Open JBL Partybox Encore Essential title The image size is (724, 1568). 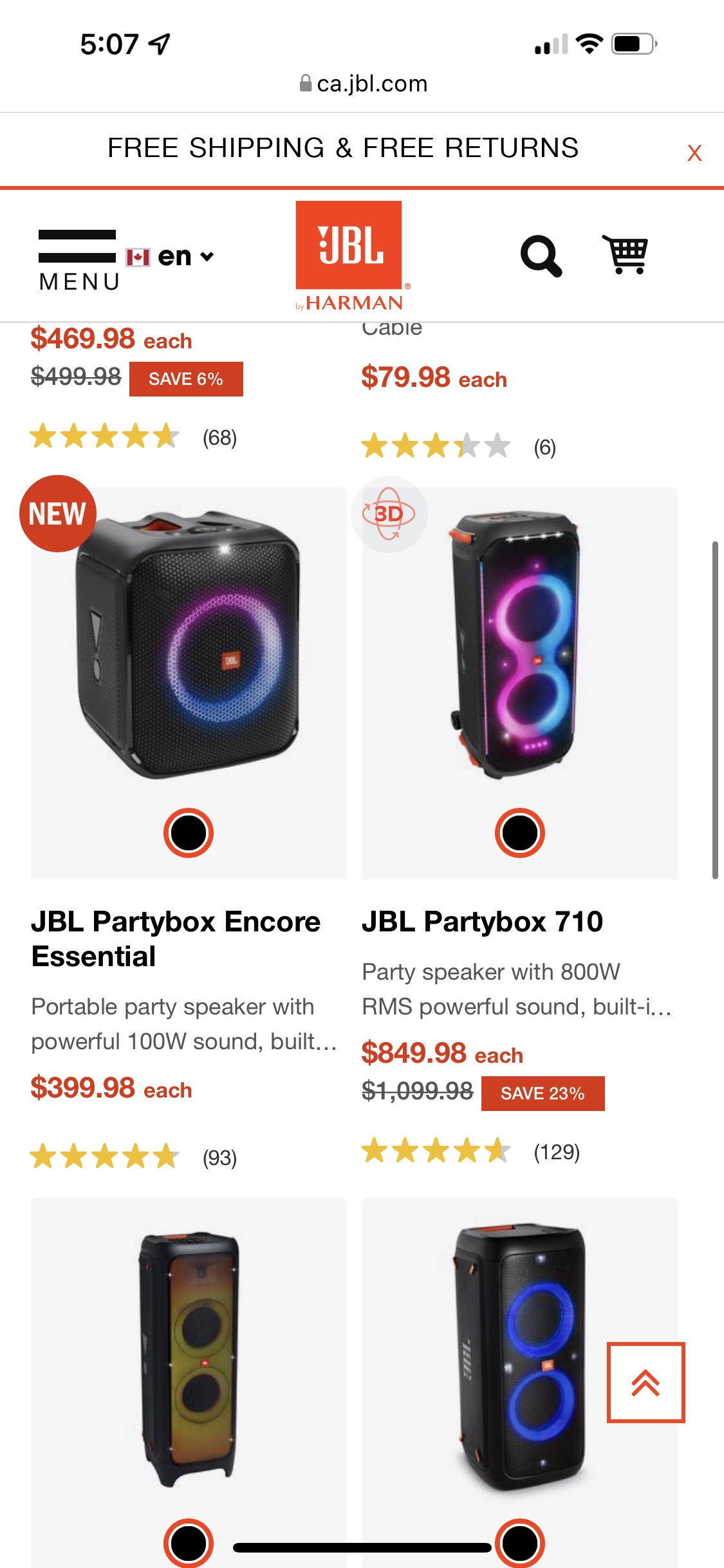click(x=176, y=938)
